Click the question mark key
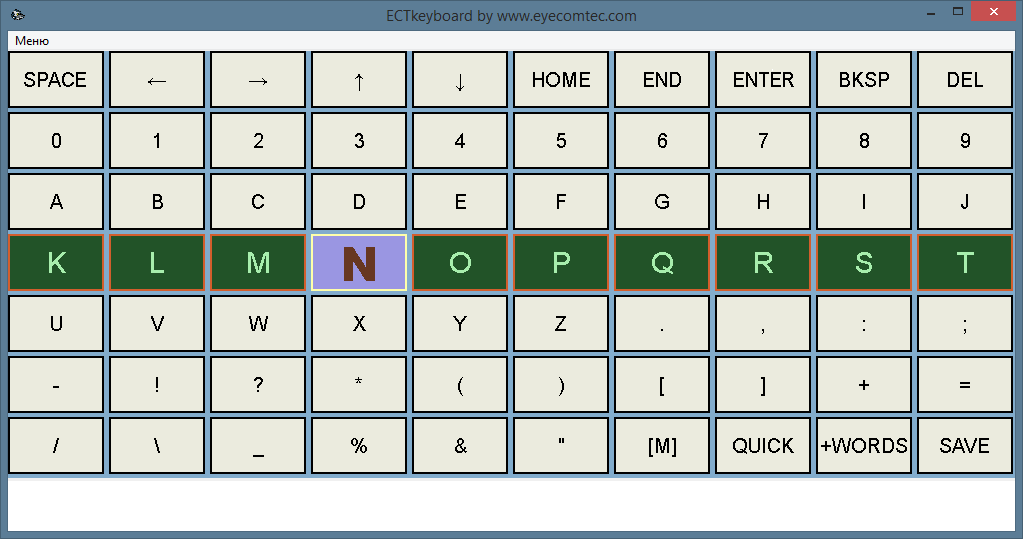Screen dimensions: 1023x539 (258, 384)
